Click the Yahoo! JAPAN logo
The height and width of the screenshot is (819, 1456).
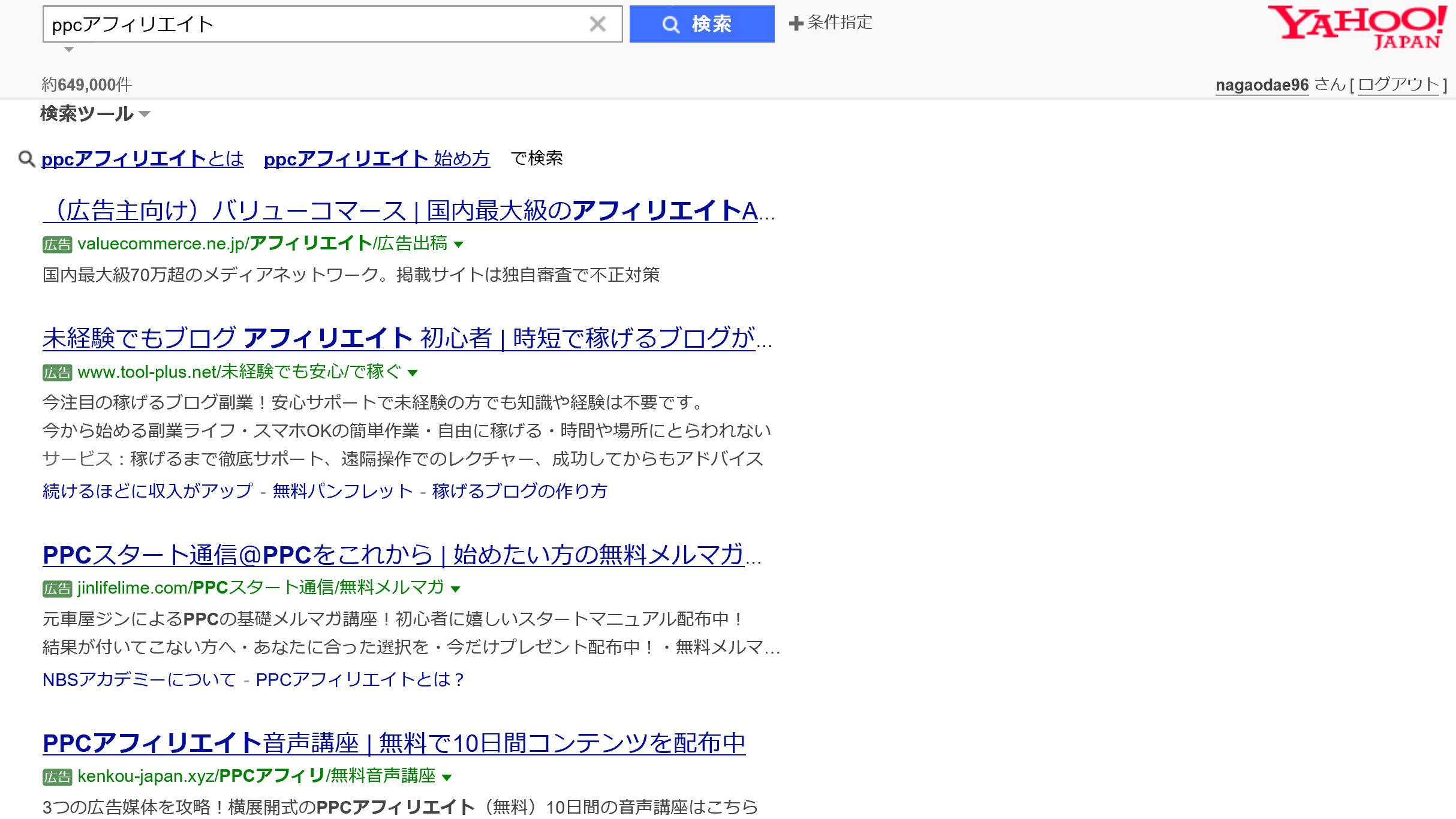[1356, 27]
